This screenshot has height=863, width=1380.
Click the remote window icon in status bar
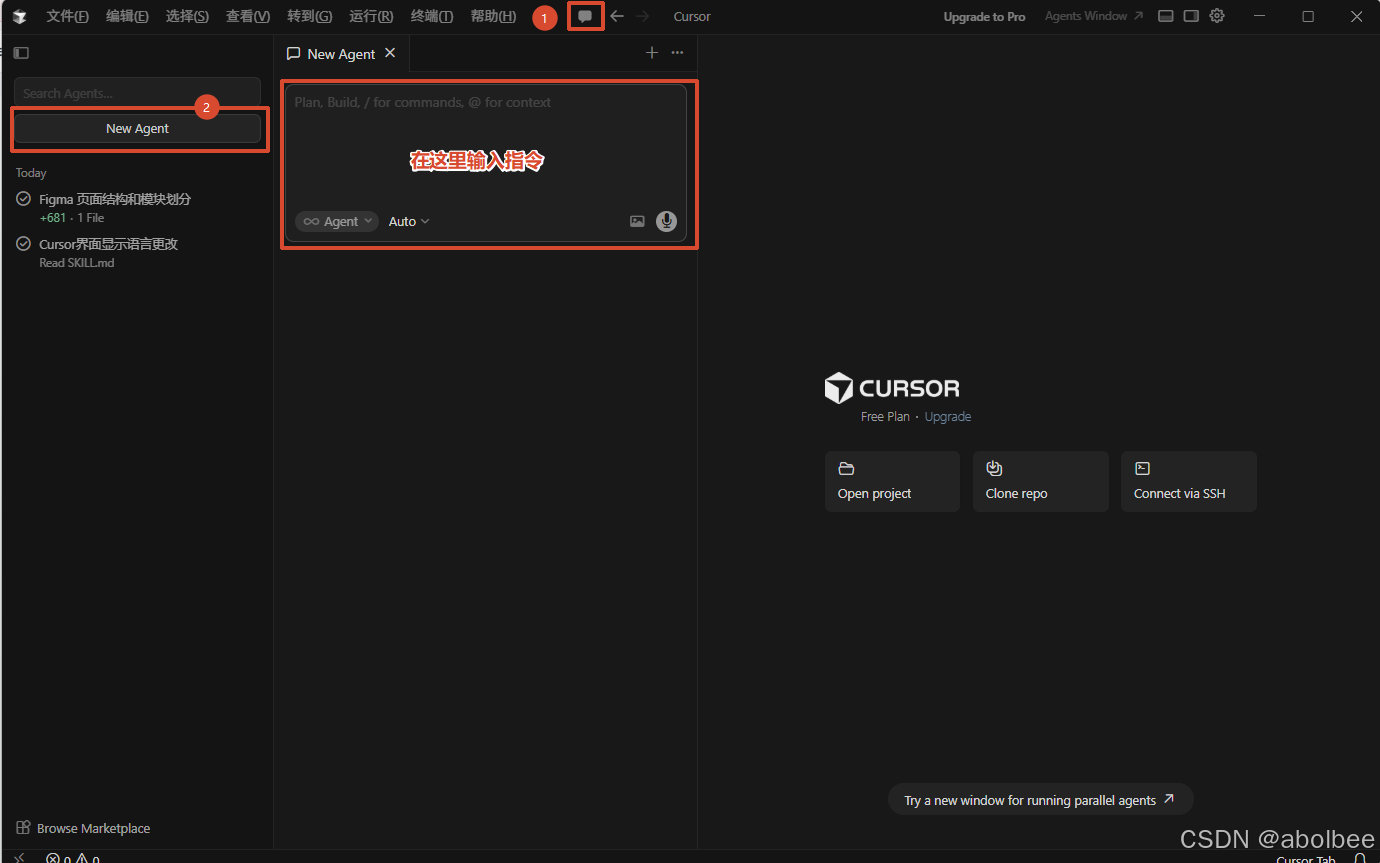(19, 858)
